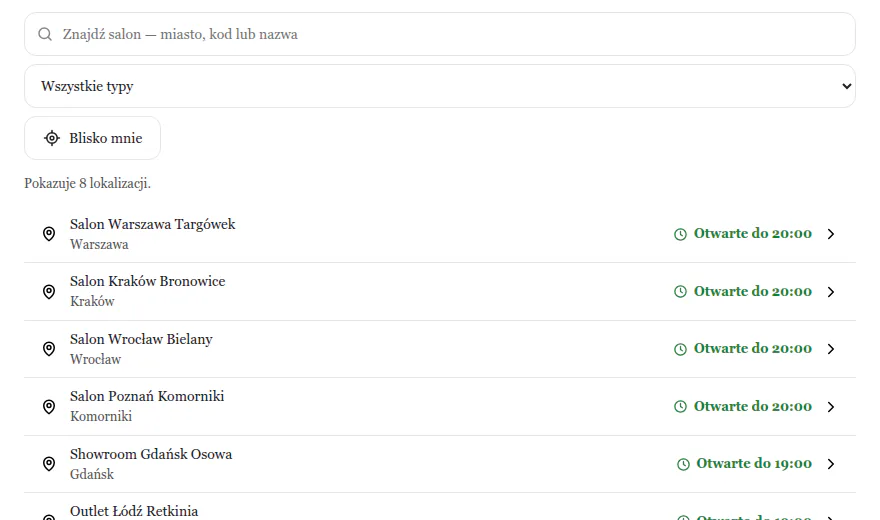Click the map pin icon for Showroom Gdańsk Osowa
The height and width of the screenshot is (520, 880).
(x=49, y=464)
